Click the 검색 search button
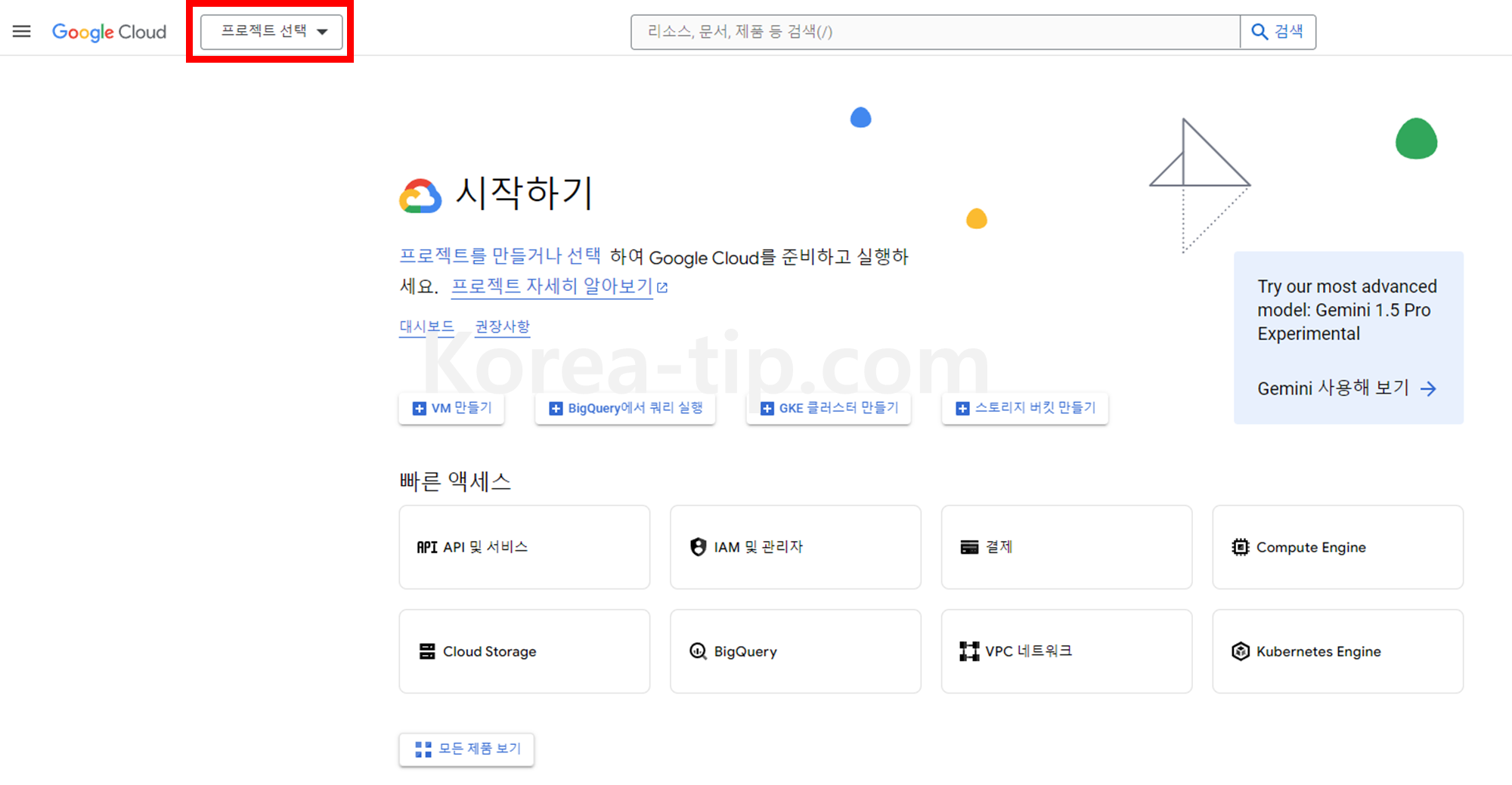 click(1278, 32)
